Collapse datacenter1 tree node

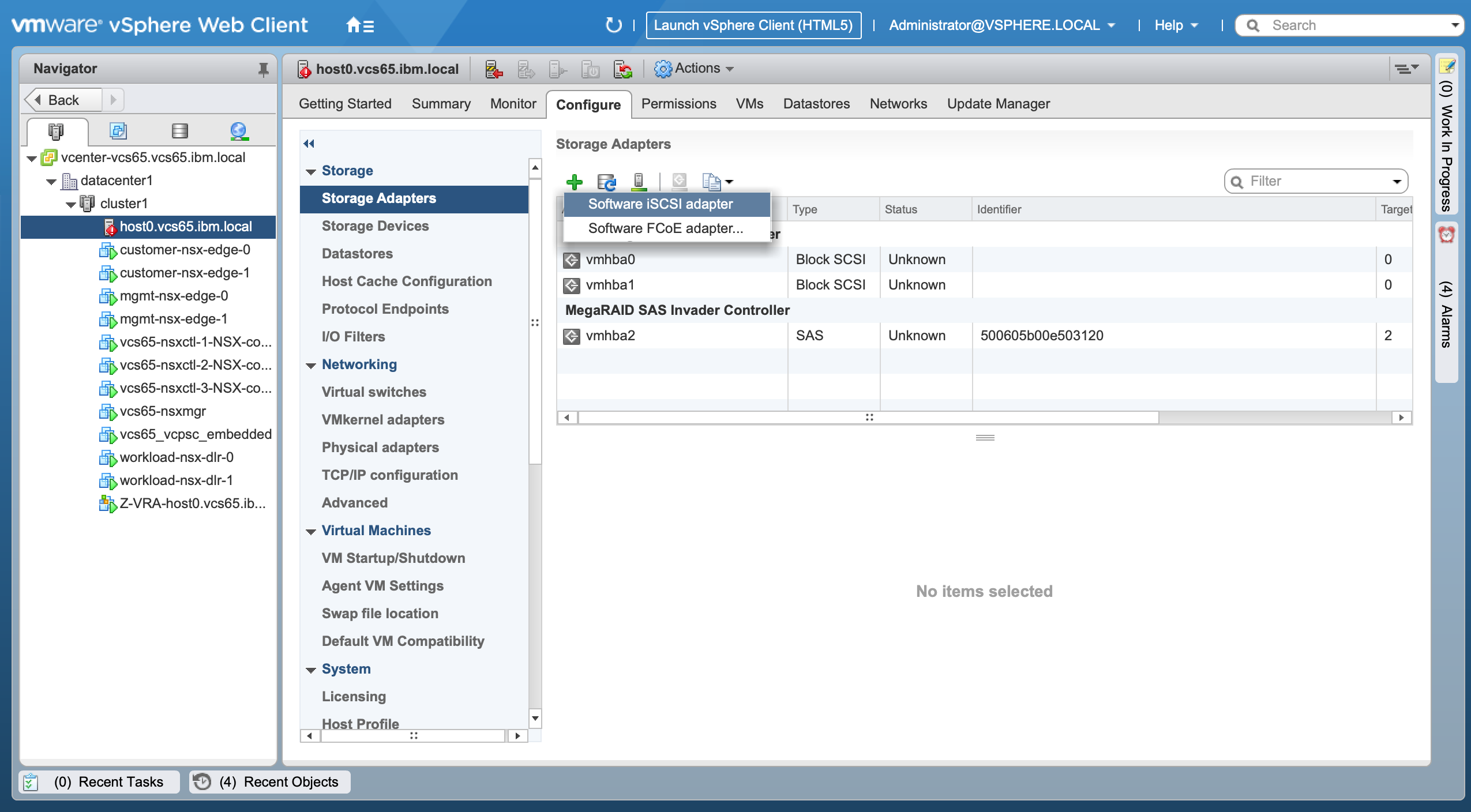click(x=51, y=182)
